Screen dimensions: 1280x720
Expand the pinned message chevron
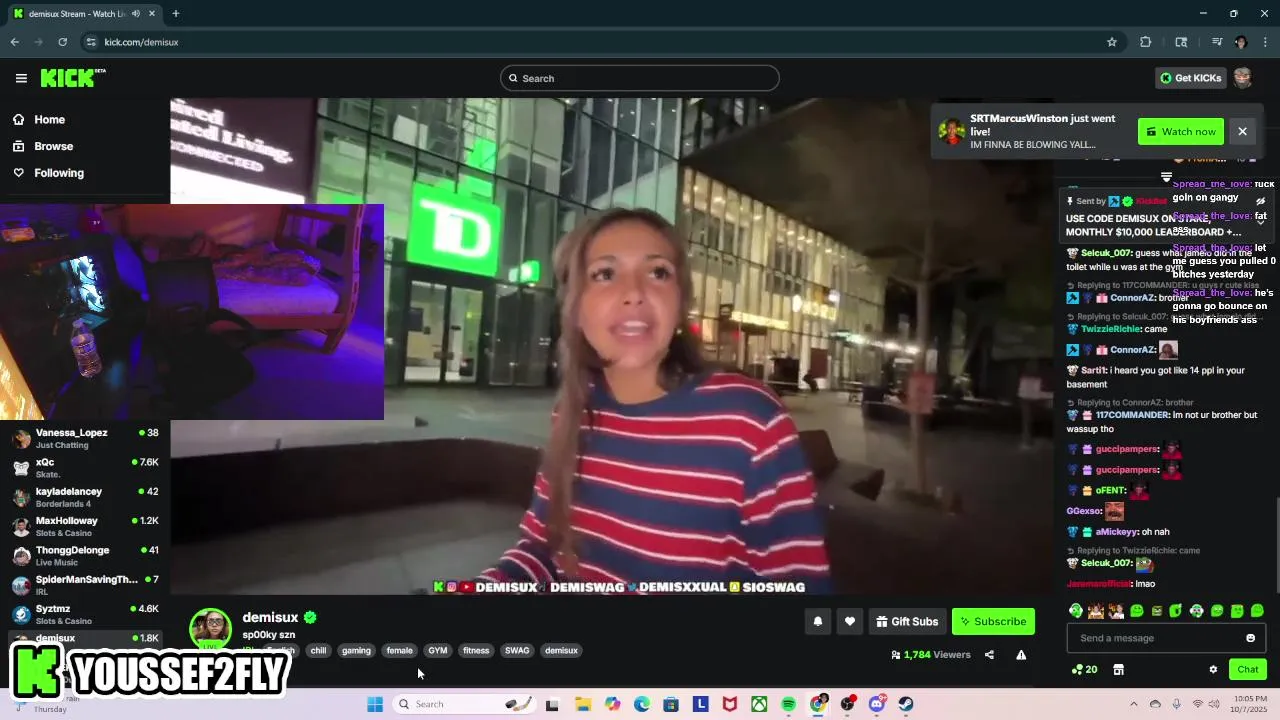1260,221
